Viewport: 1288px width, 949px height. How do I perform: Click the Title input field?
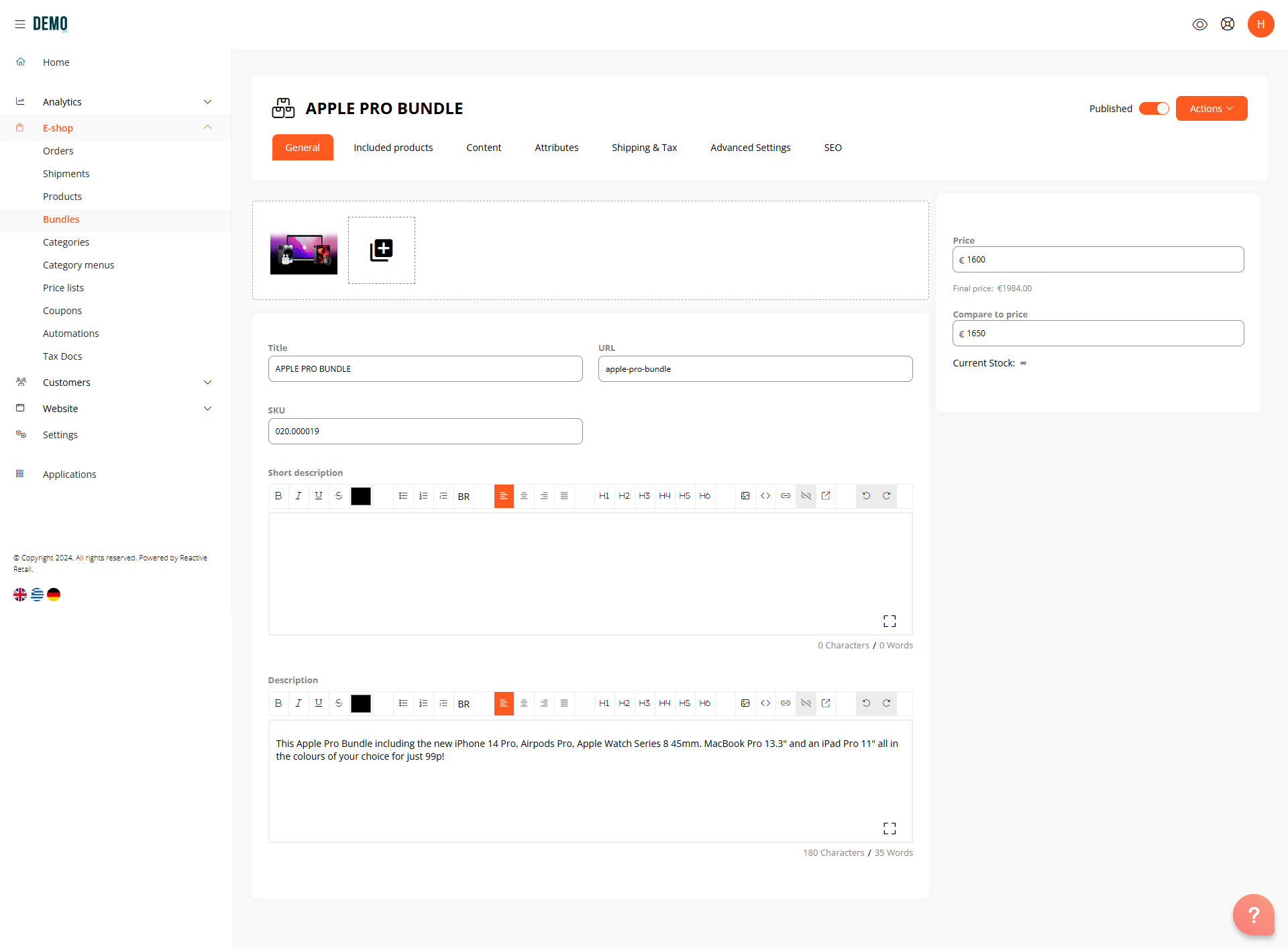425,369
